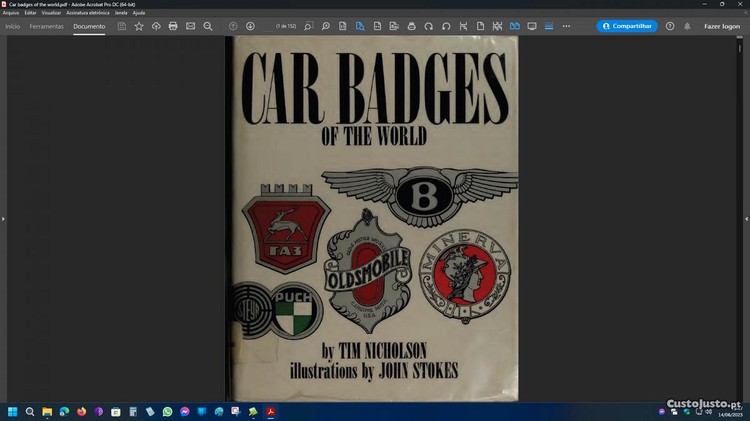
Task: Open the Arquivo menu
Action: (11, 13)
